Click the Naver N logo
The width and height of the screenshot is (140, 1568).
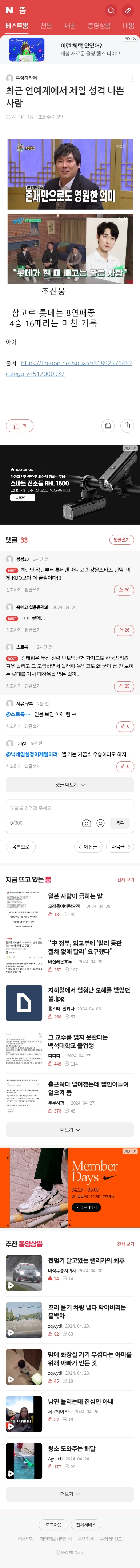click(x=9, y=10)
